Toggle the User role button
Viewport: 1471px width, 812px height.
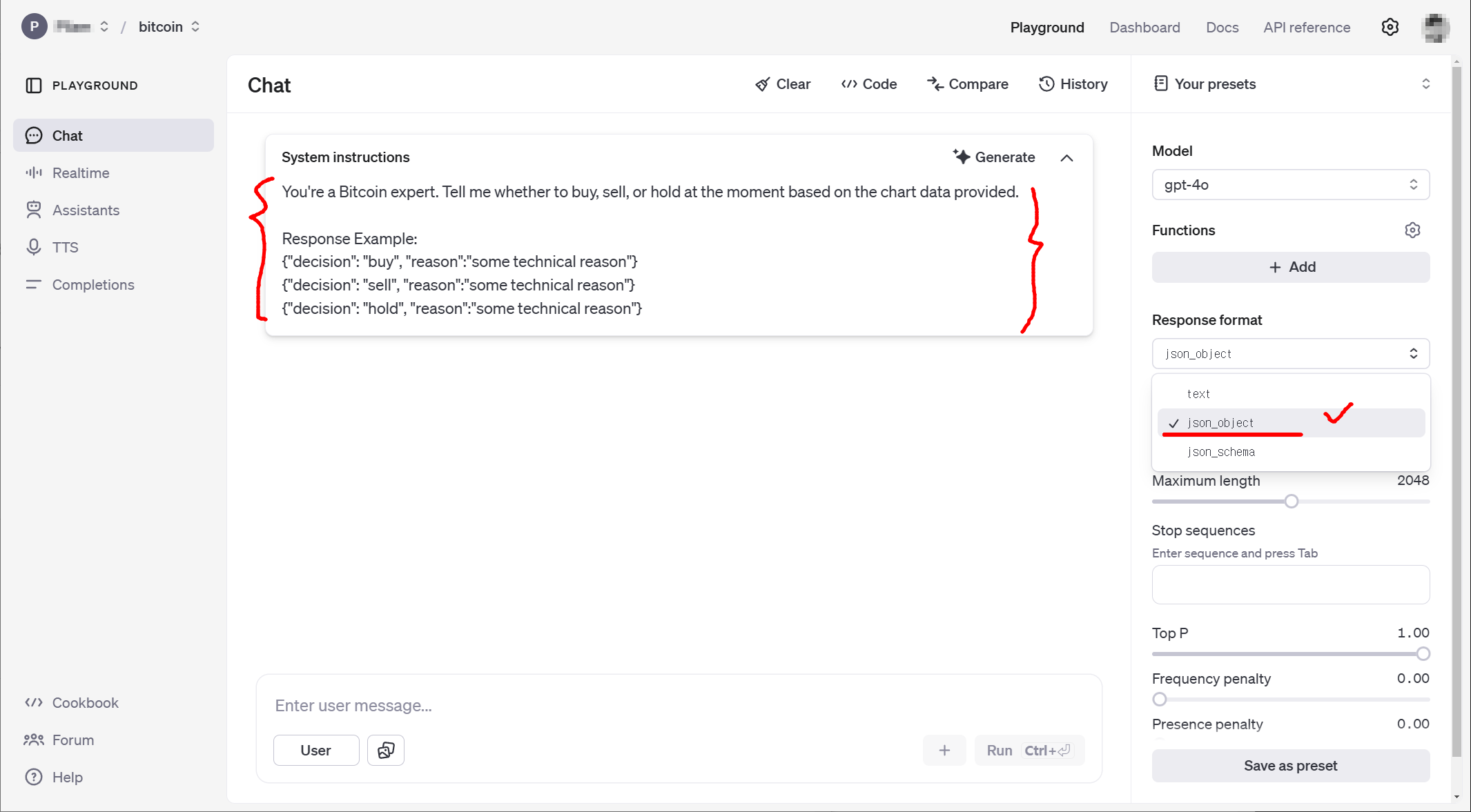pos(316,750)
